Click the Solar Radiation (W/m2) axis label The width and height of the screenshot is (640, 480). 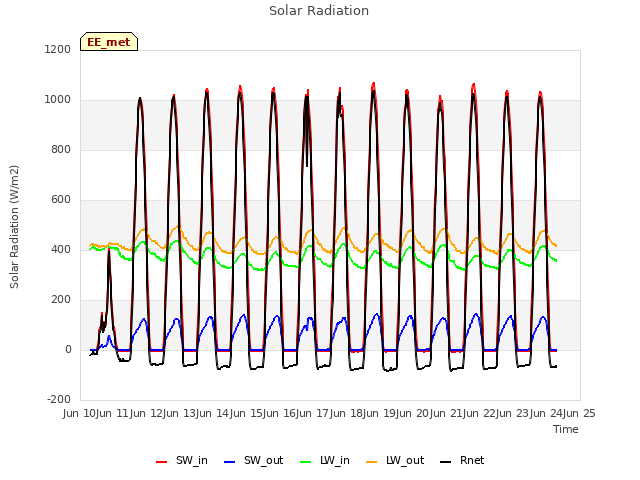tap(14, 227)
